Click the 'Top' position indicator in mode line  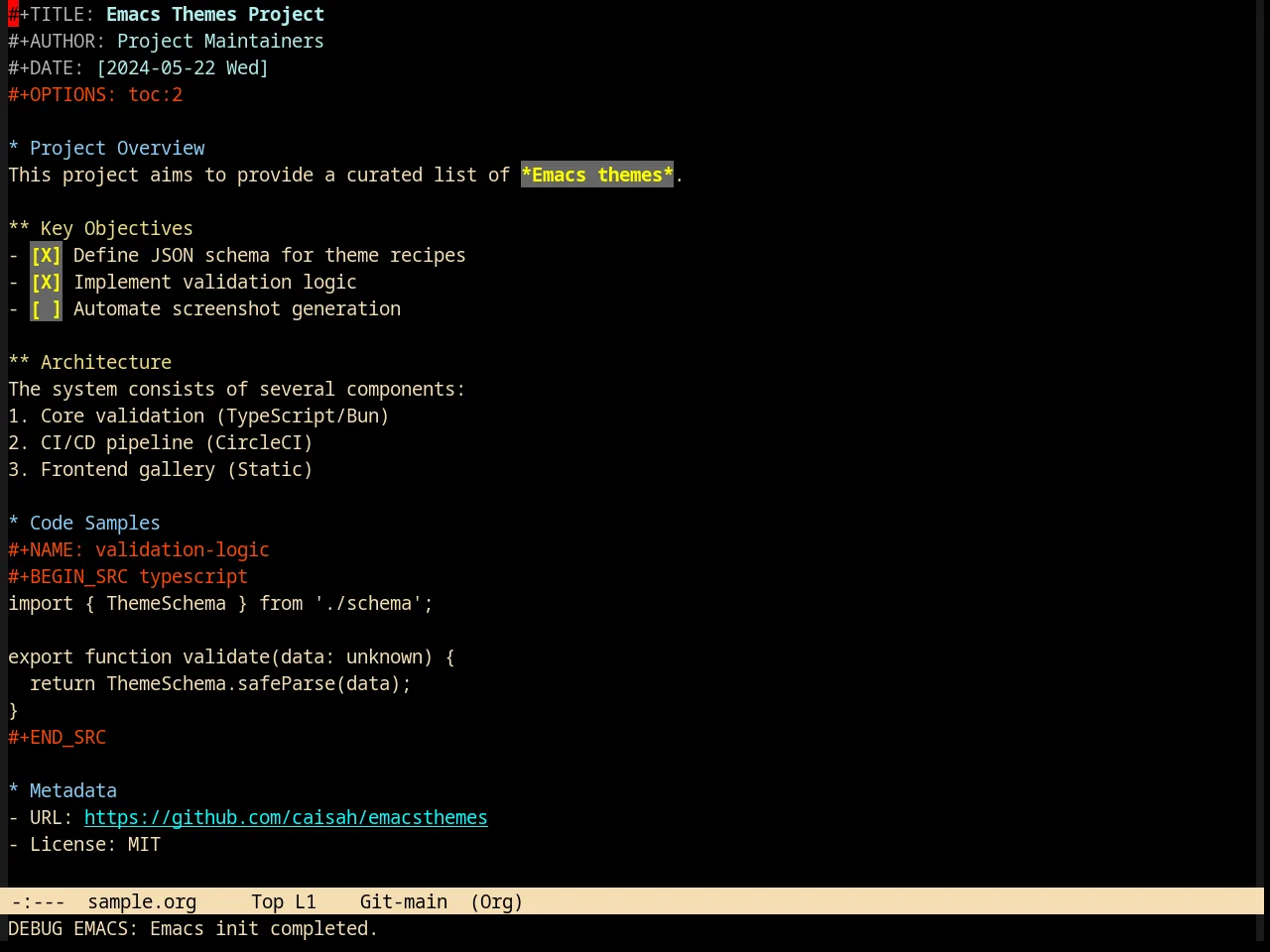click(x=267, y=902)
